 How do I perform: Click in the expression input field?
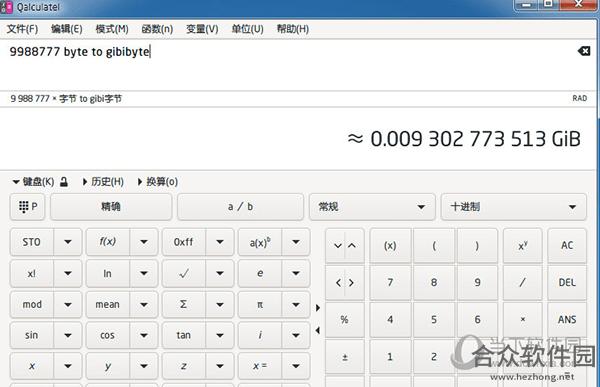point(287,65)
